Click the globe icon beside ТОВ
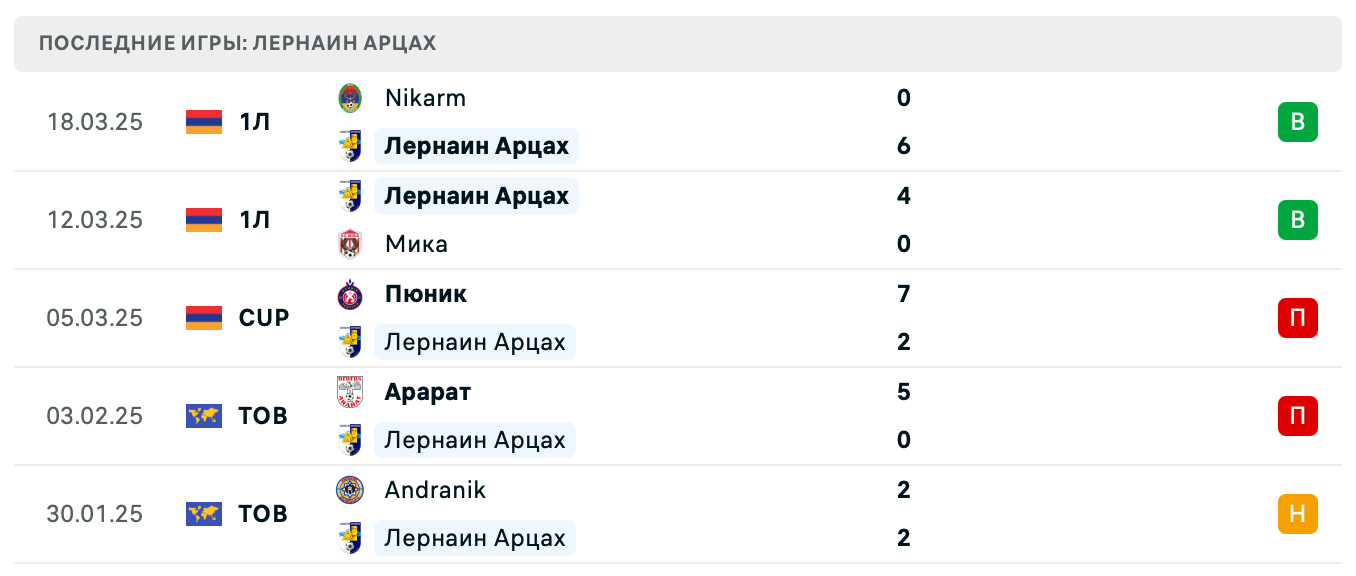The height and width of the screenshot is (576, 1356). (x=203, y=416)
